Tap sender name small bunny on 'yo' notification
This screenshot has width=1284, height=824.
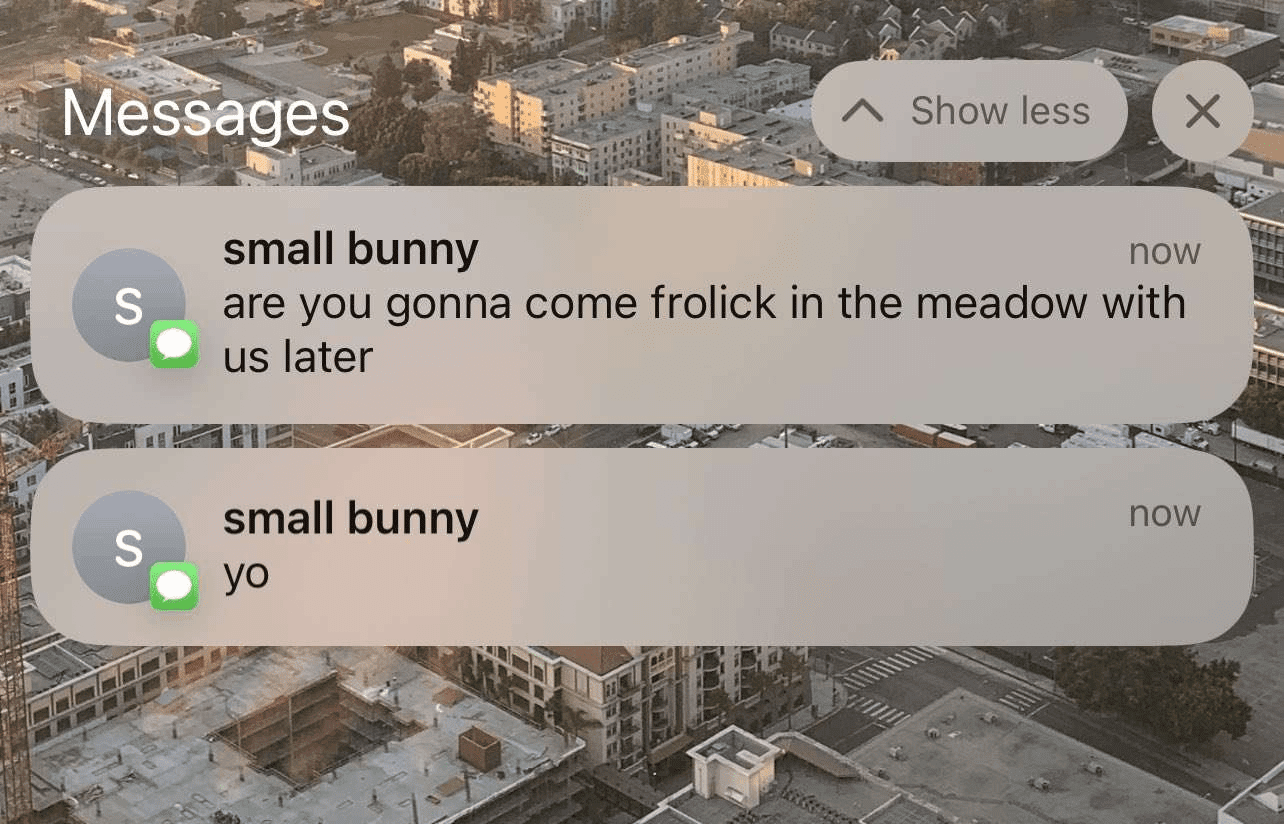point(350,519)
